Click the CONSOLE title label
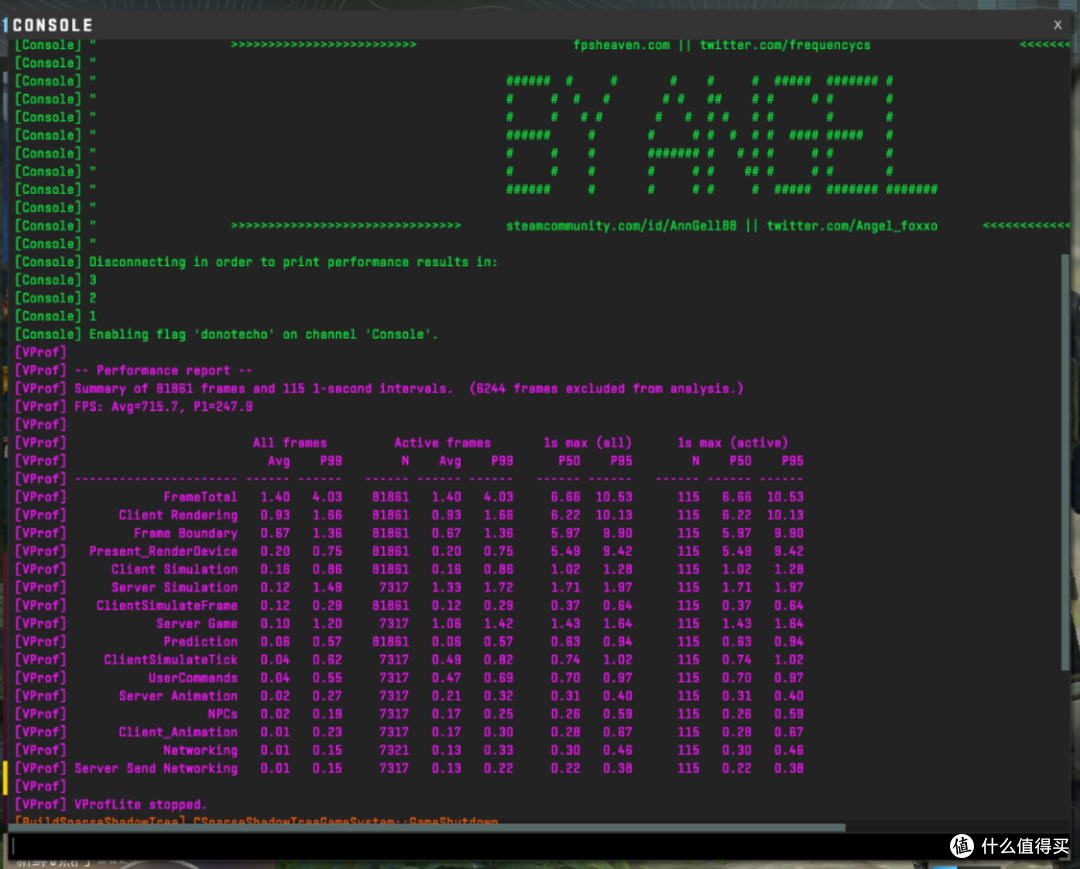The image size is (1080, 869). 52,25
